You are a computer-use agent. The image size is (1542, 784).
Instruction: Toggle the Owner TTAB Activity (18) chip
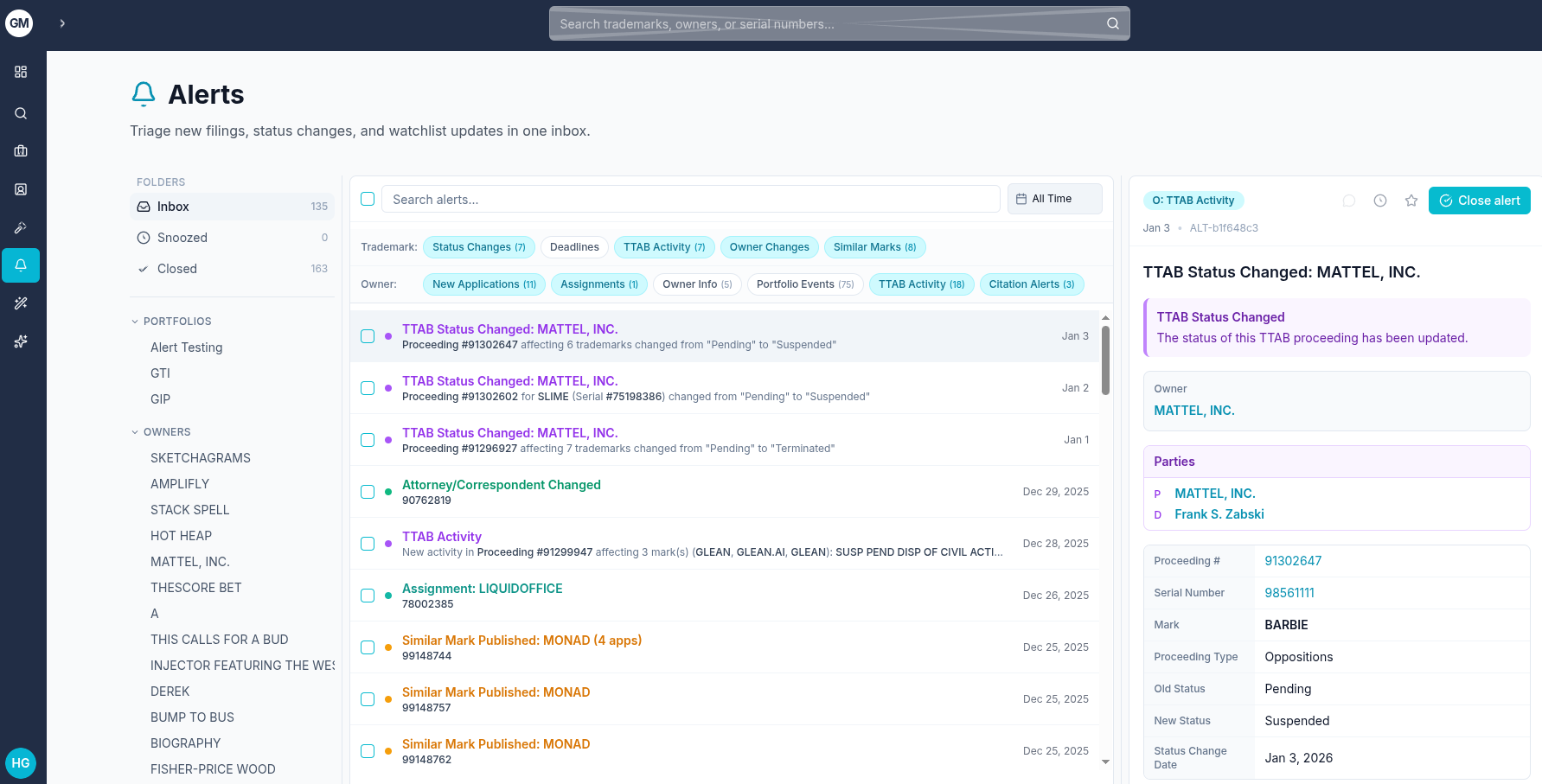pyautogui.click(x=922, y=284)
